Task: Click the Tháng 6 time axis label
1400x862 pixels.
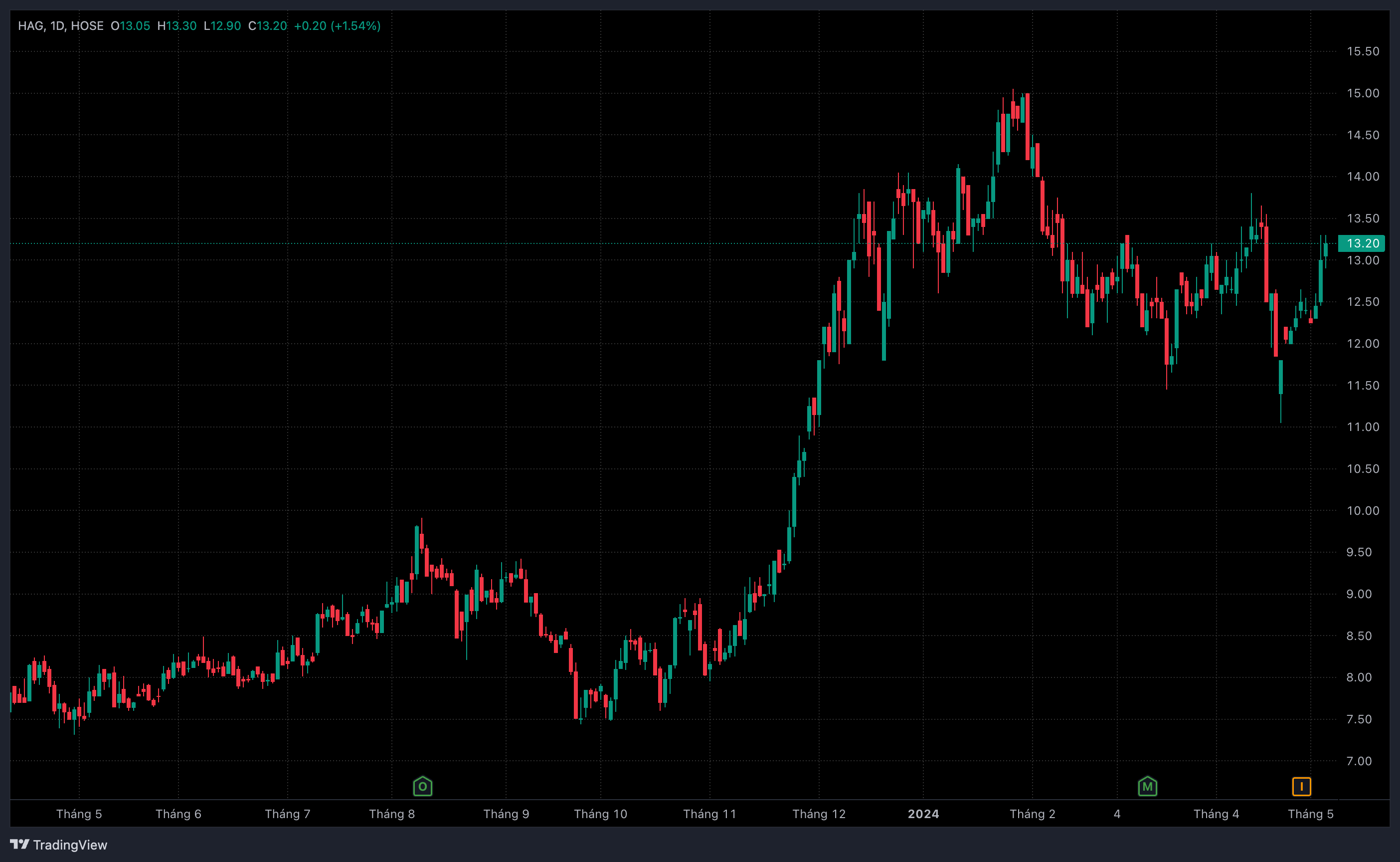Action: [x=178, y=814]
